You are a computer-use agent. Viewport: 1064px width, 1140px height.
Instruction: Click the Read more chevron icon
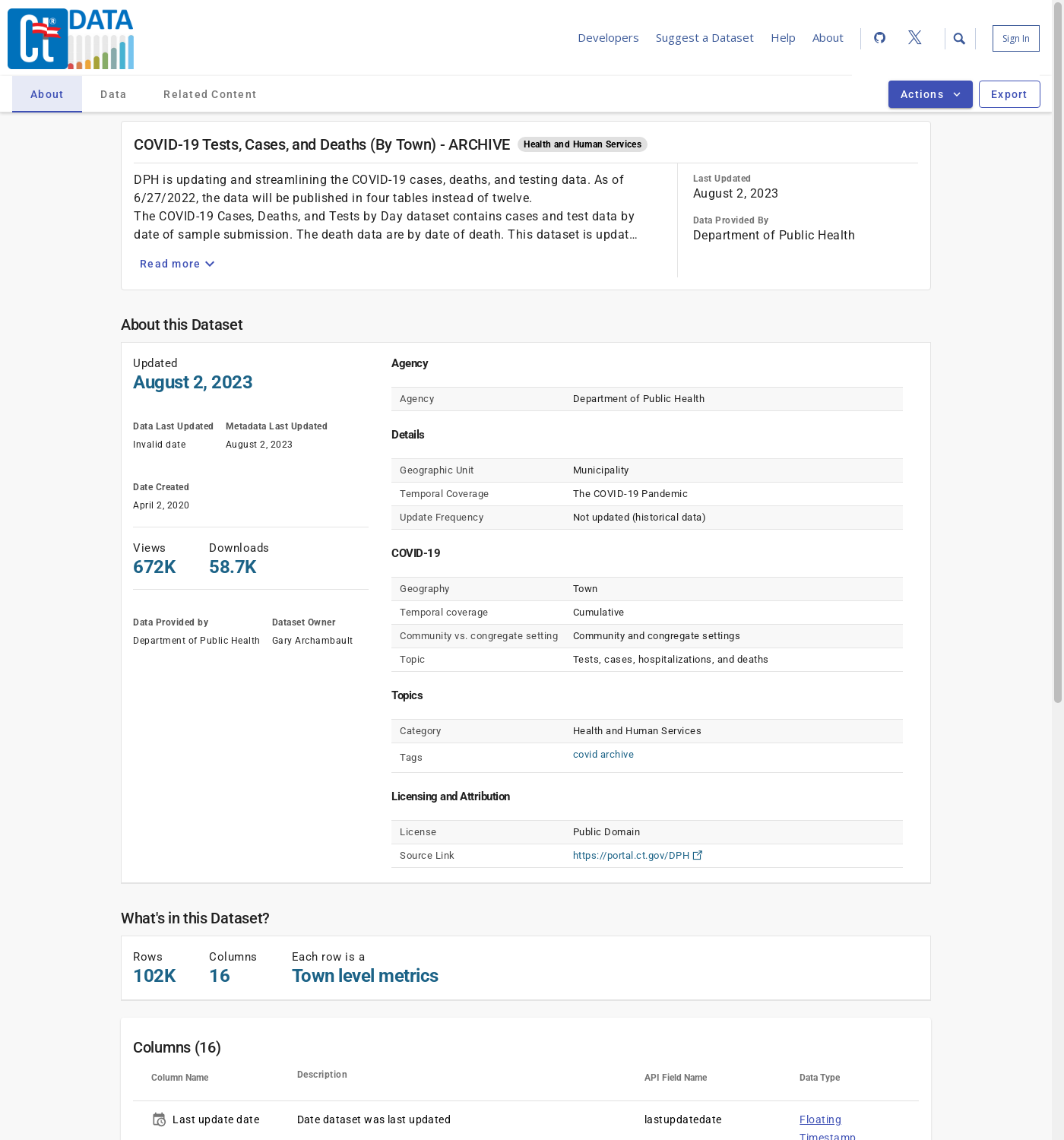[x=211, y=264]
